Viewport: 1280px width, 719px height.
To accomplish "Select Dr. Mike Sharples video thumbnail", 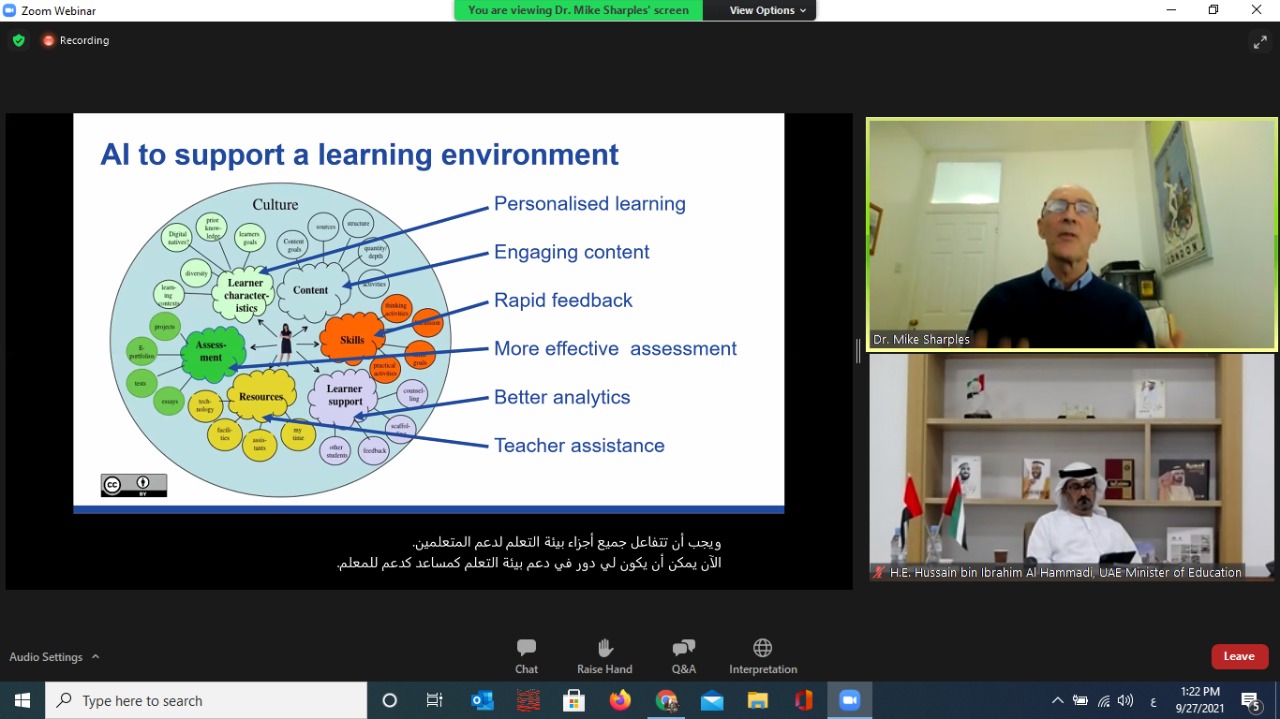I will (x=1072, y=234).
